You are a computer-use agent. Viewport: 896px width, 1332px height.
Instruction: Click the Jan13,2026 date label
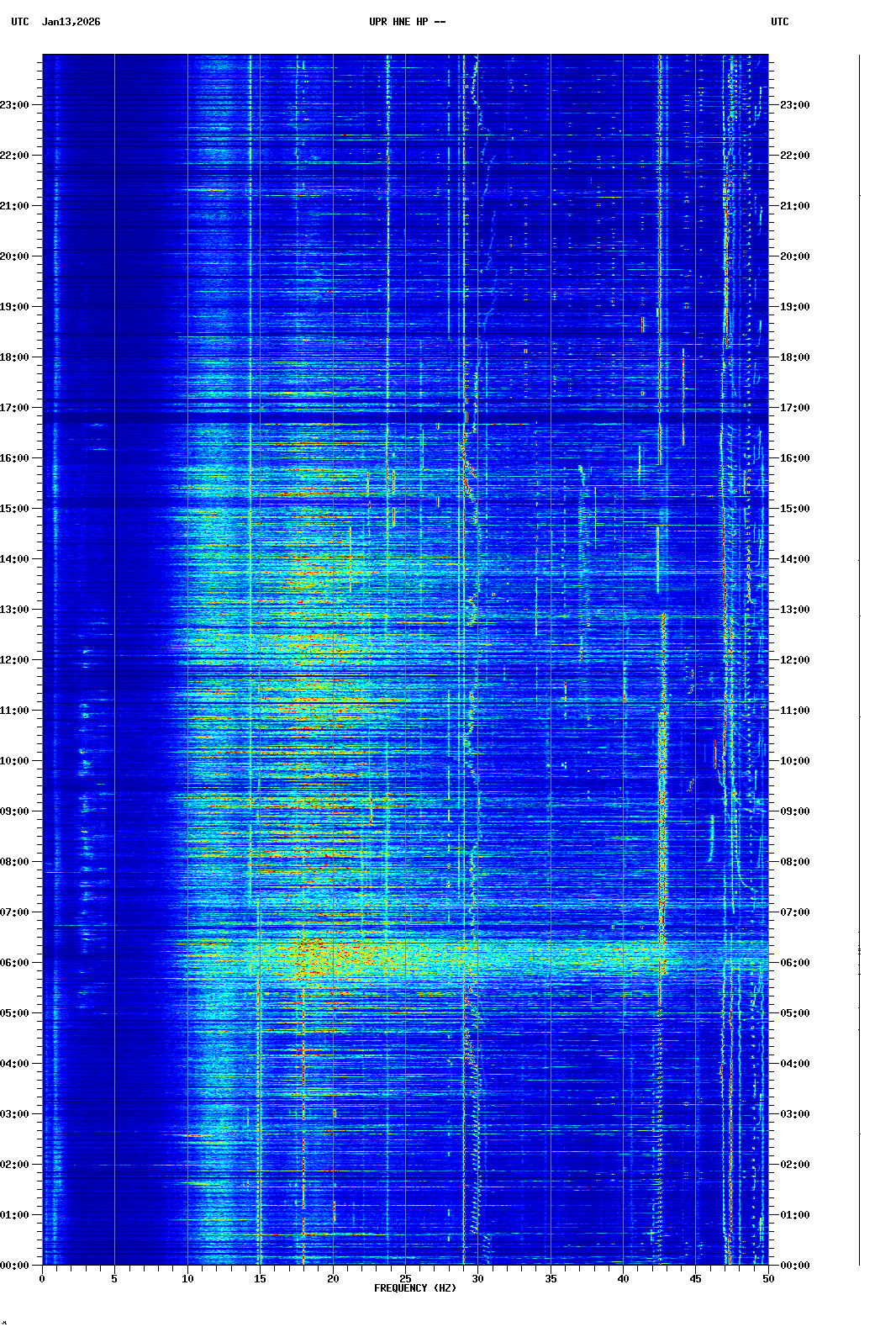tap(71, 22)
